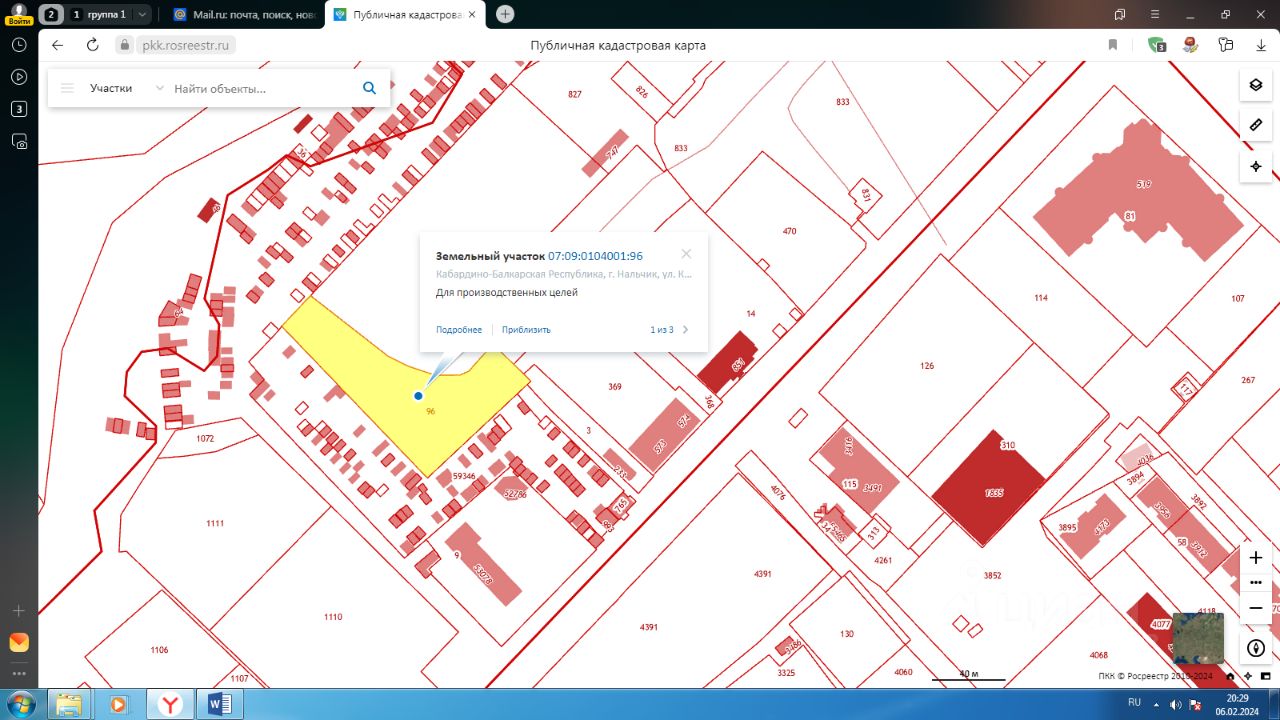Select the ruler measurement tool
Viewport: 1280px width, 720px height.
coord(1255,125)
